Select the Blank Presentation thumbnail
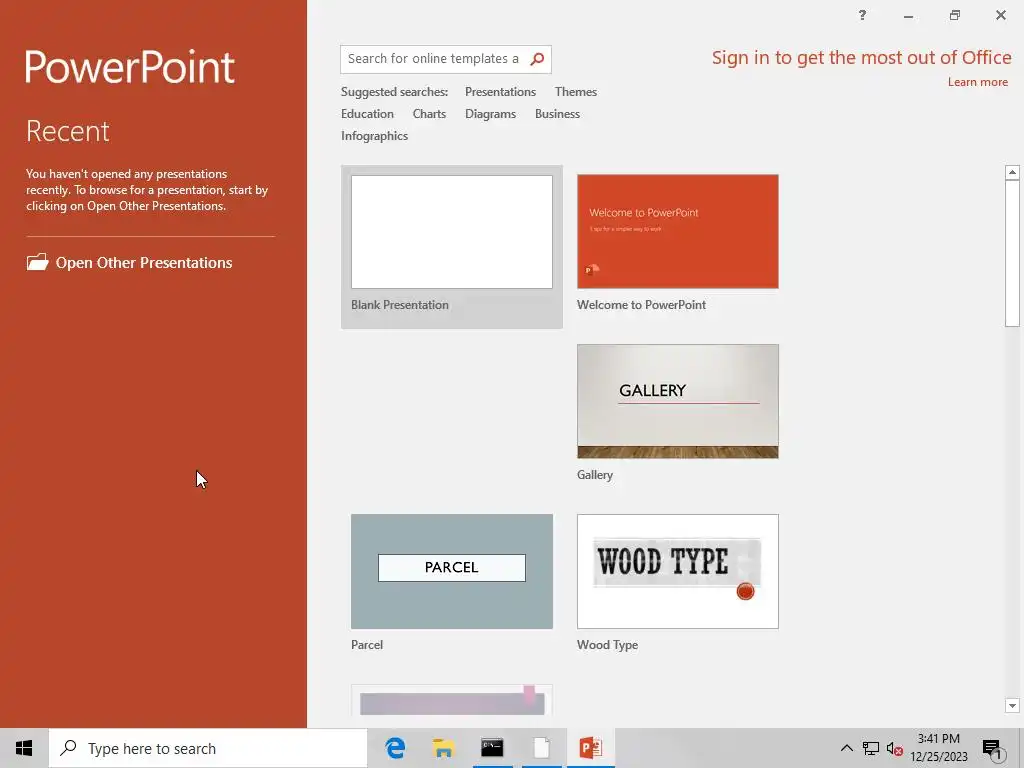The image size is (1024, 768). tap(452, 232)
